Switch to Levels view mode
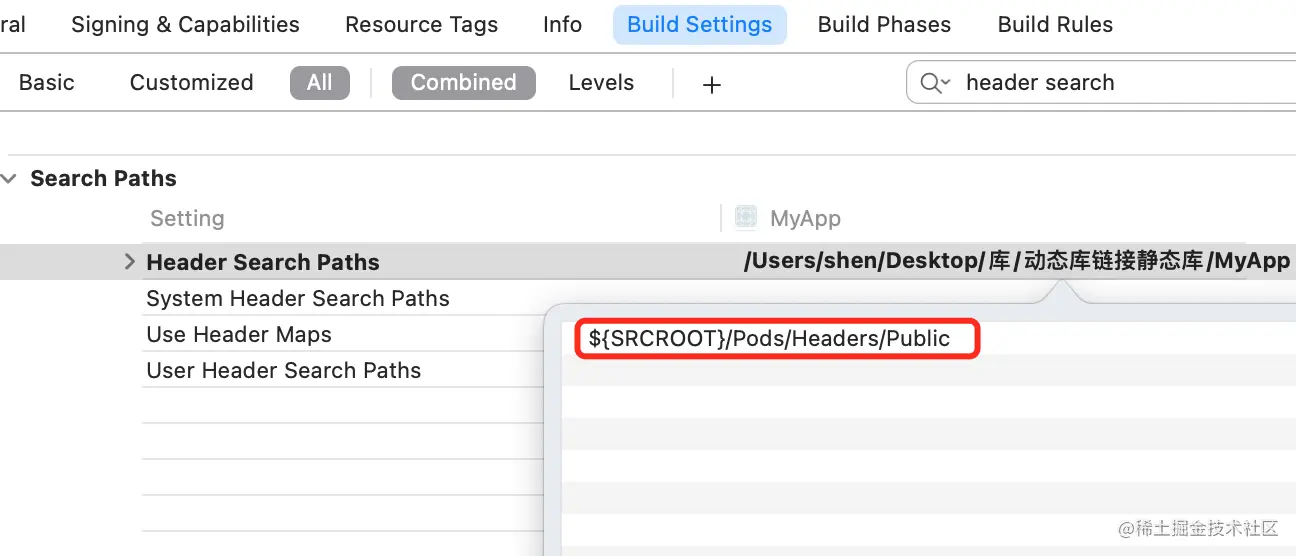Image resolution: width=1296 pixels, height=556 pixels. point(601,83)
